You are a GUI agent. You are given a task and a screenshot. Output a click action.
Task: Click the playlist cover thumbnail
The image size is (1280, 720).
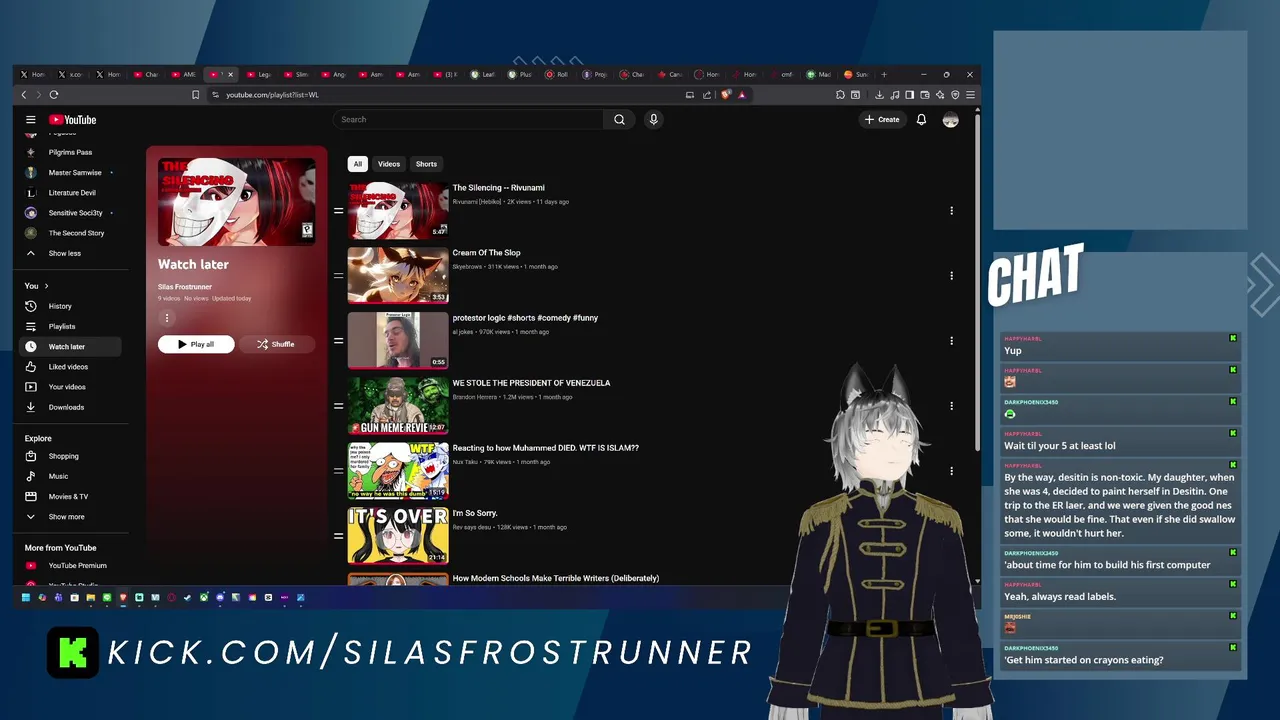point(236,201)
